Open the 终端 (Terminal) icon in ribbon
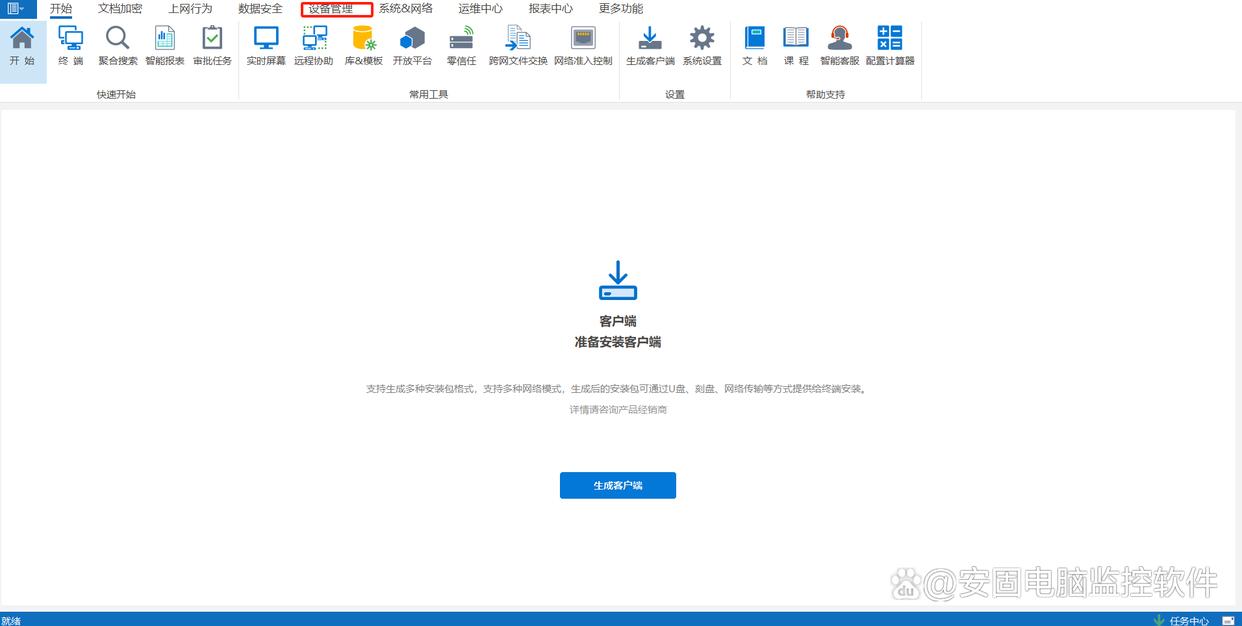The width and height of the screenshot is (1242, 626). coord(71,46)
